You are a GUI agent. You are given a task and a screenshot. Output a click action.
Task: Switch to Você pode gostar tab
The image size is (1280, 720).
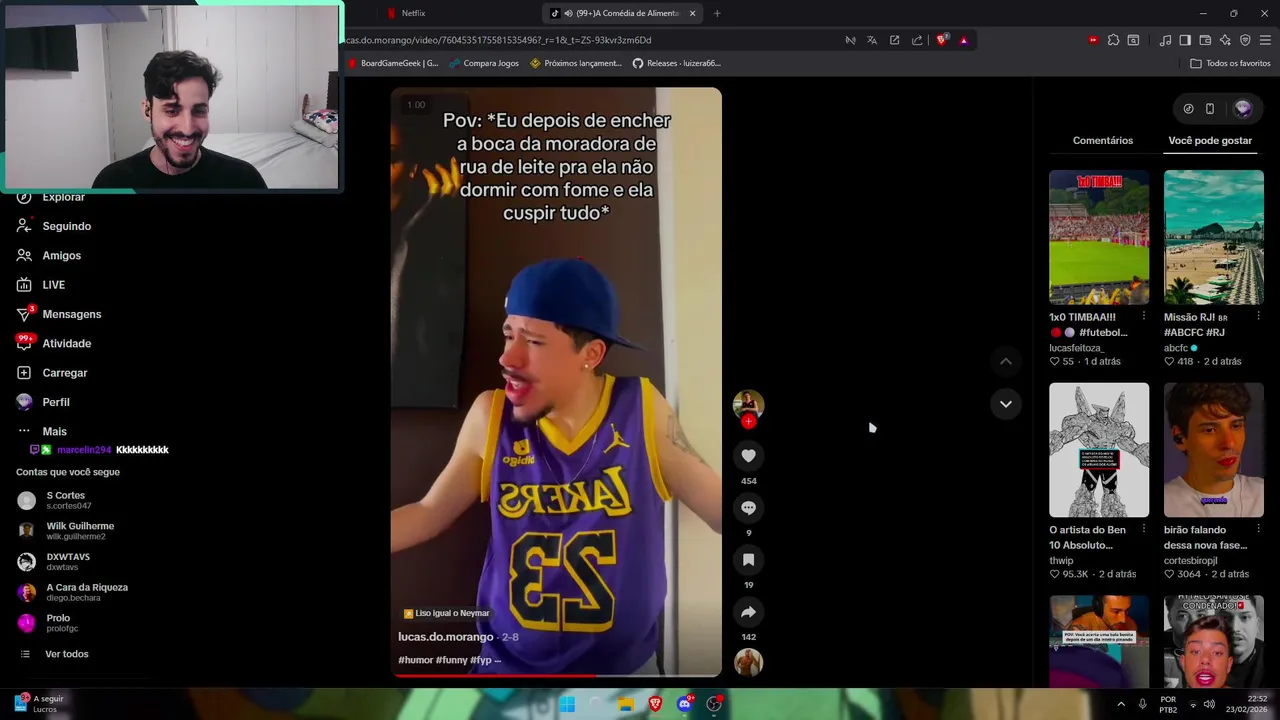coord(1210,141)
